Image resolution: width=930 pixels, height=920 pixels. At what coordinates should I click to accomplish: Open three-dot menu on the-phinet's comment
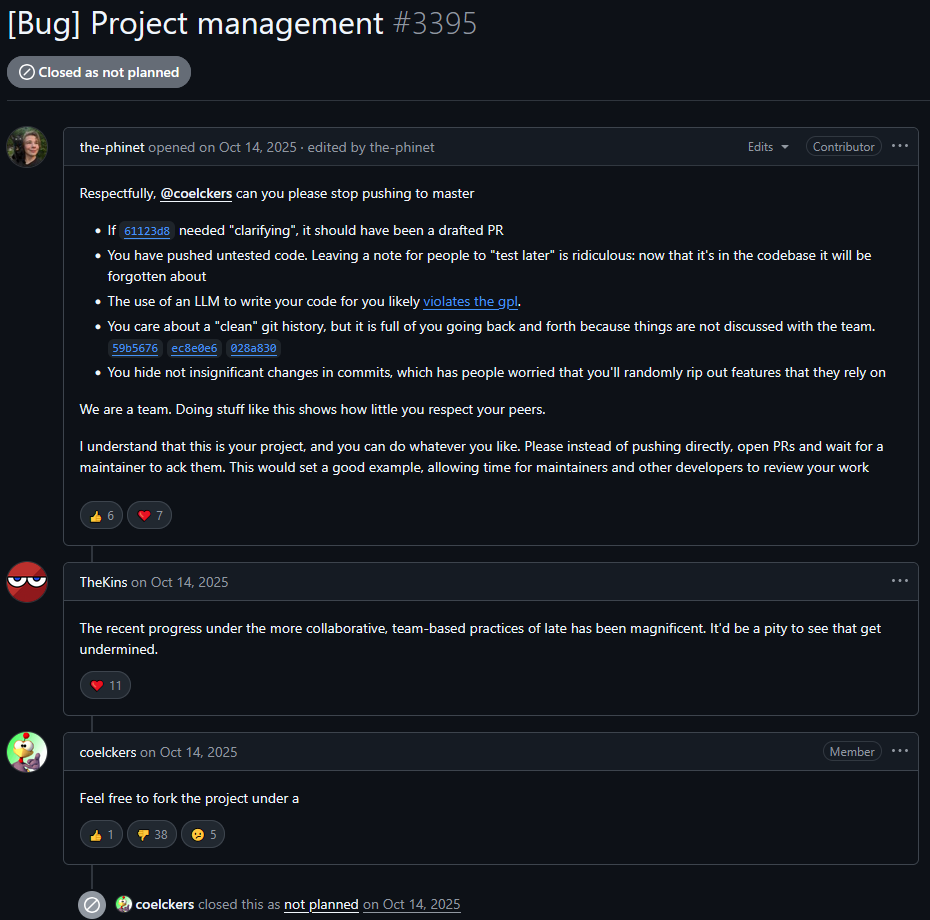900,146
